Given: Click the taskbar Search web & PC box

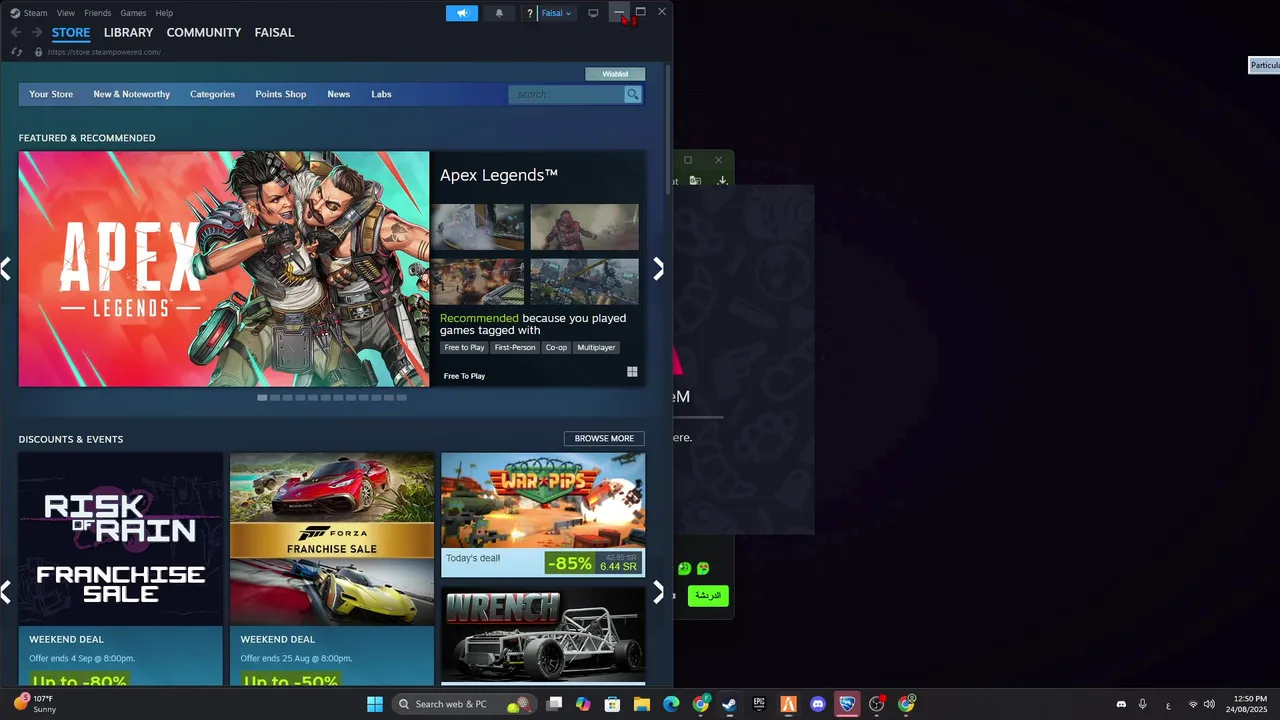Looking at the screenshot, I should pos(463,704).
